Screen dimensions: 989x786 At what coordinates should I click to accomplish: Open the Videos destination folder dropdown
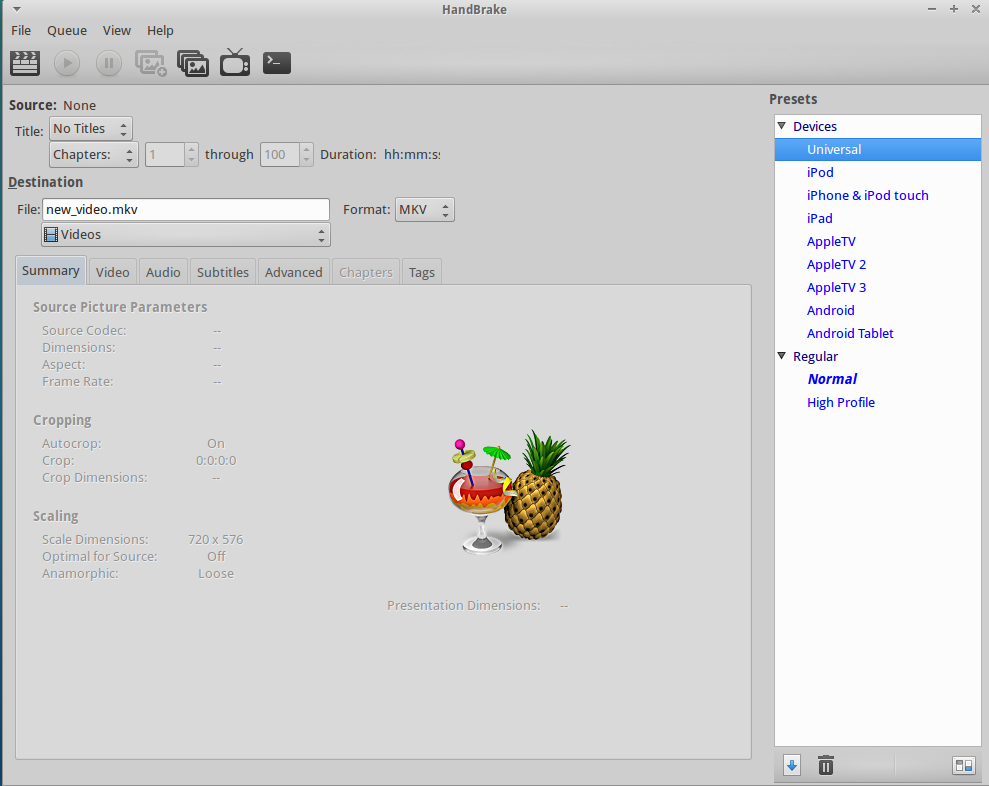click(185, 235)
